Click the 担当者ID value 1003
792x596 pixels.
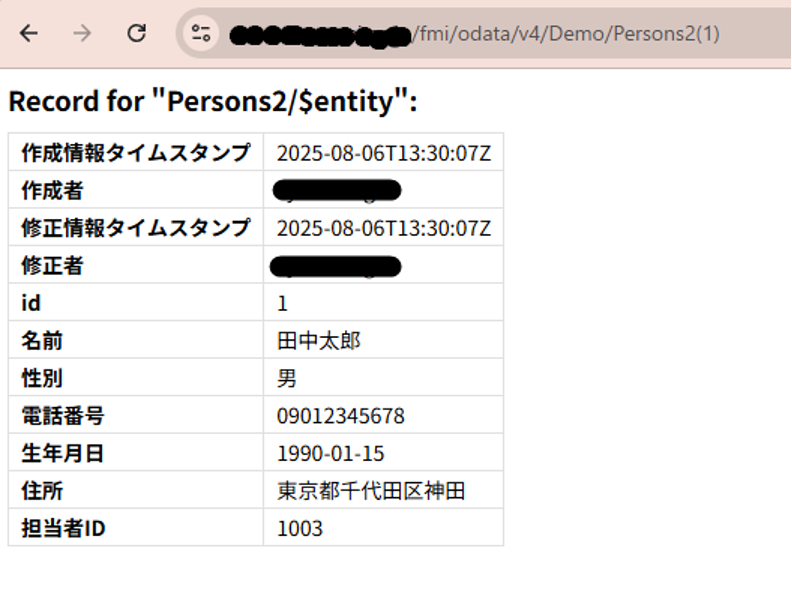[299, 528]
